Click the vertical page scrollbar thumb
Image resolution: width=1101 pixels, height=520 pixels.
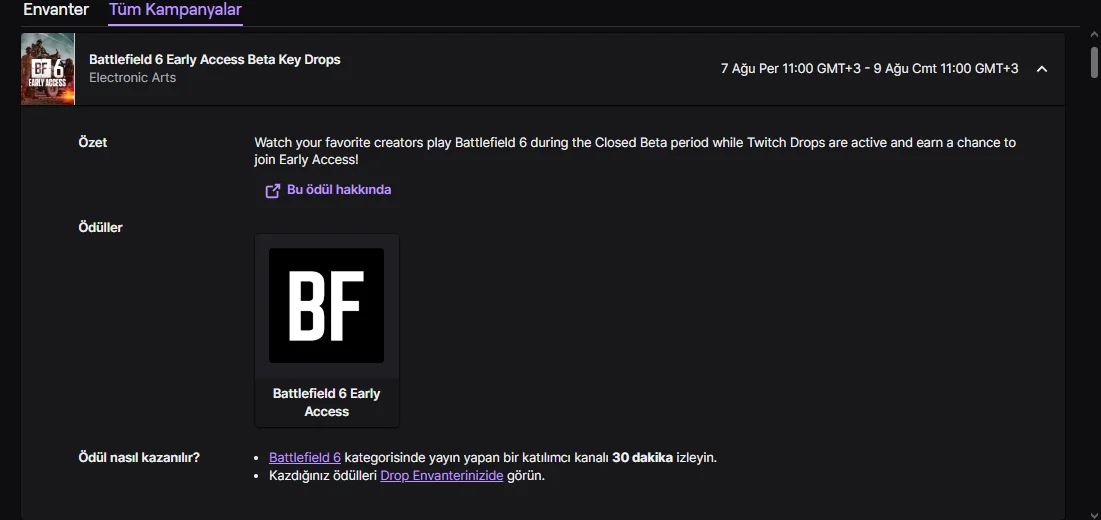(1094, 62)
